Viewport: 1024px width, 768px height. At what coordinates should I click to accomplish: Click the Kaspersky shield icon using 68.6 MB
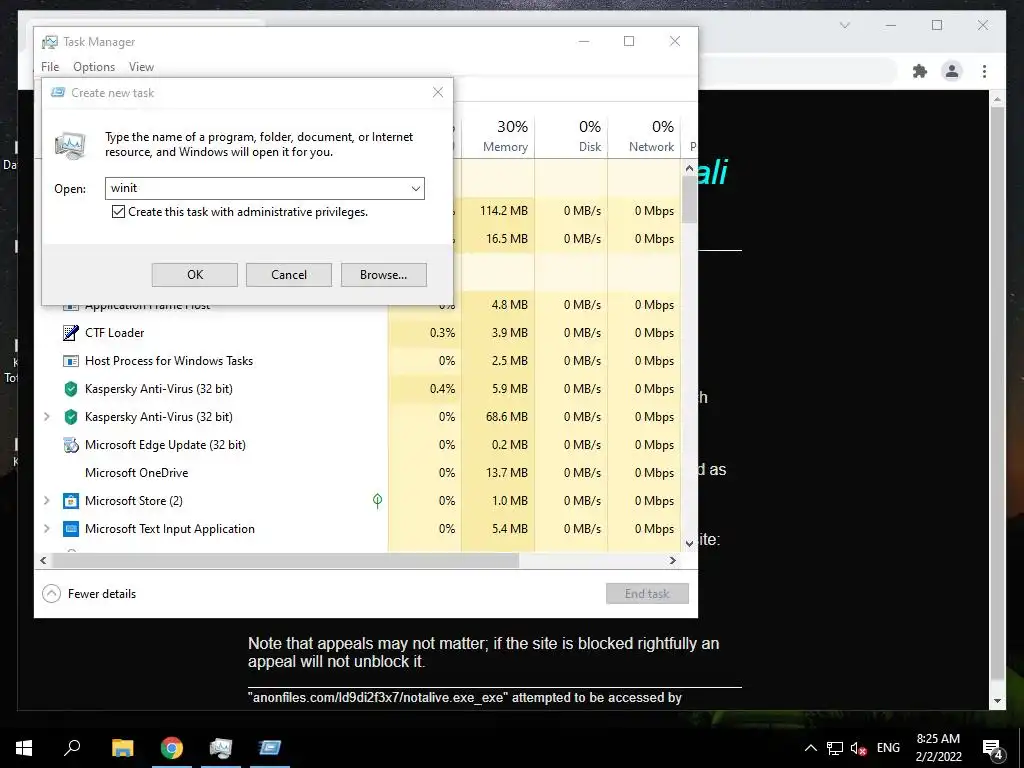point(71,417)
